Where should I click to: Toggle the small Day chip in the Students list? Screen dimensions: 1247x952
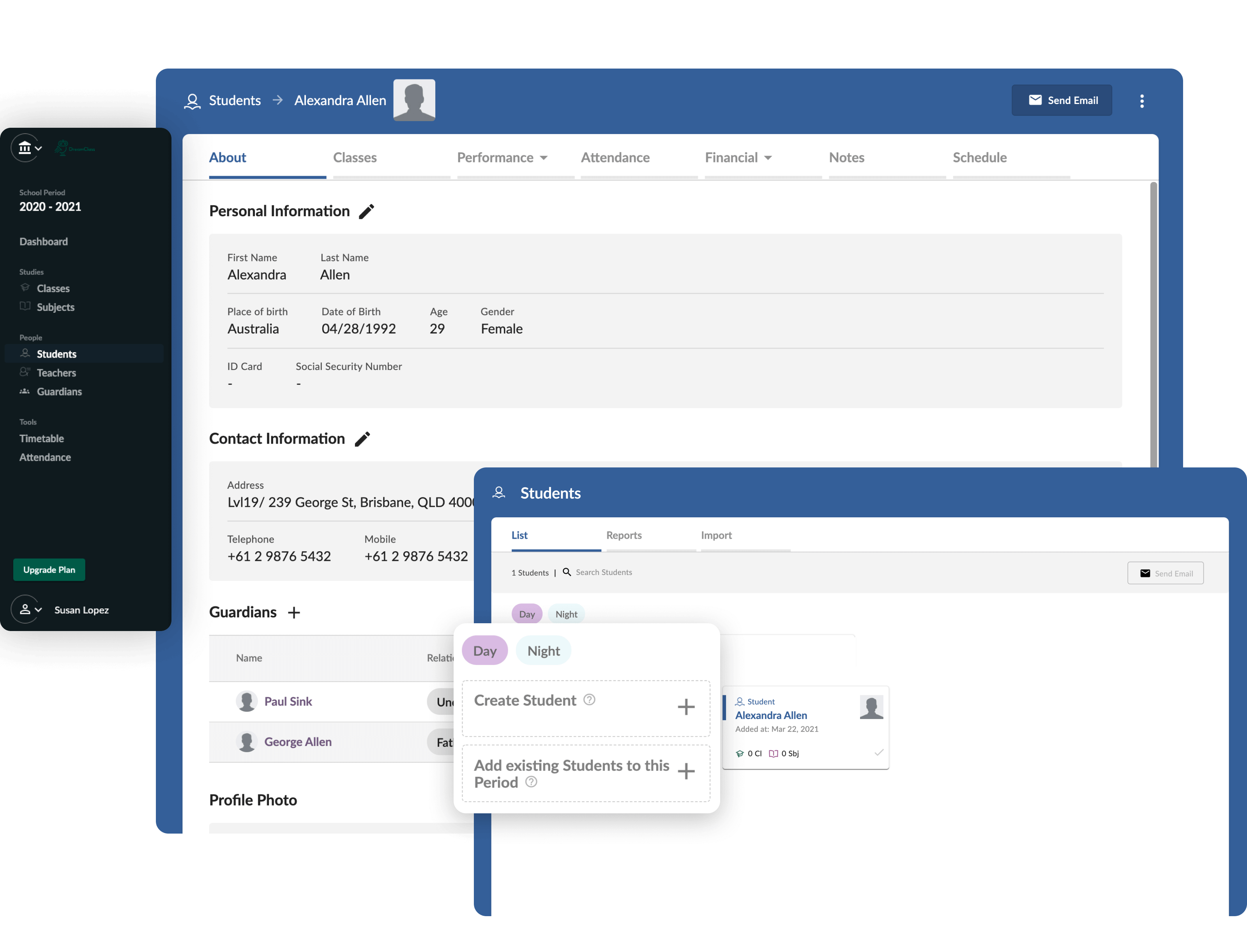[526, 614]
